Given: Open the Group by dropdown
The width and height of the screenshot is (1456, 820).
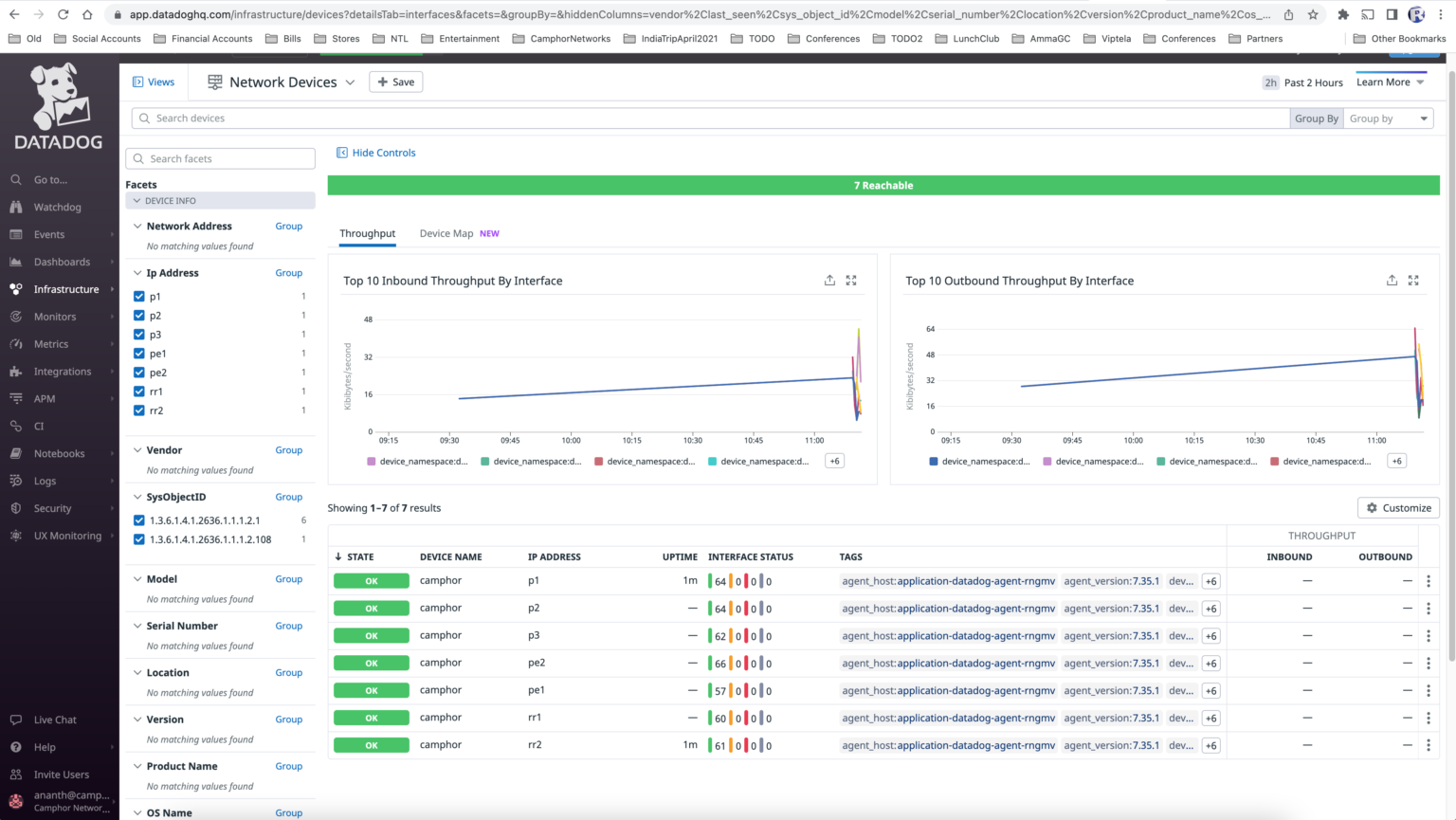Looking at the screenshot, I should (x=1388, y=118).
